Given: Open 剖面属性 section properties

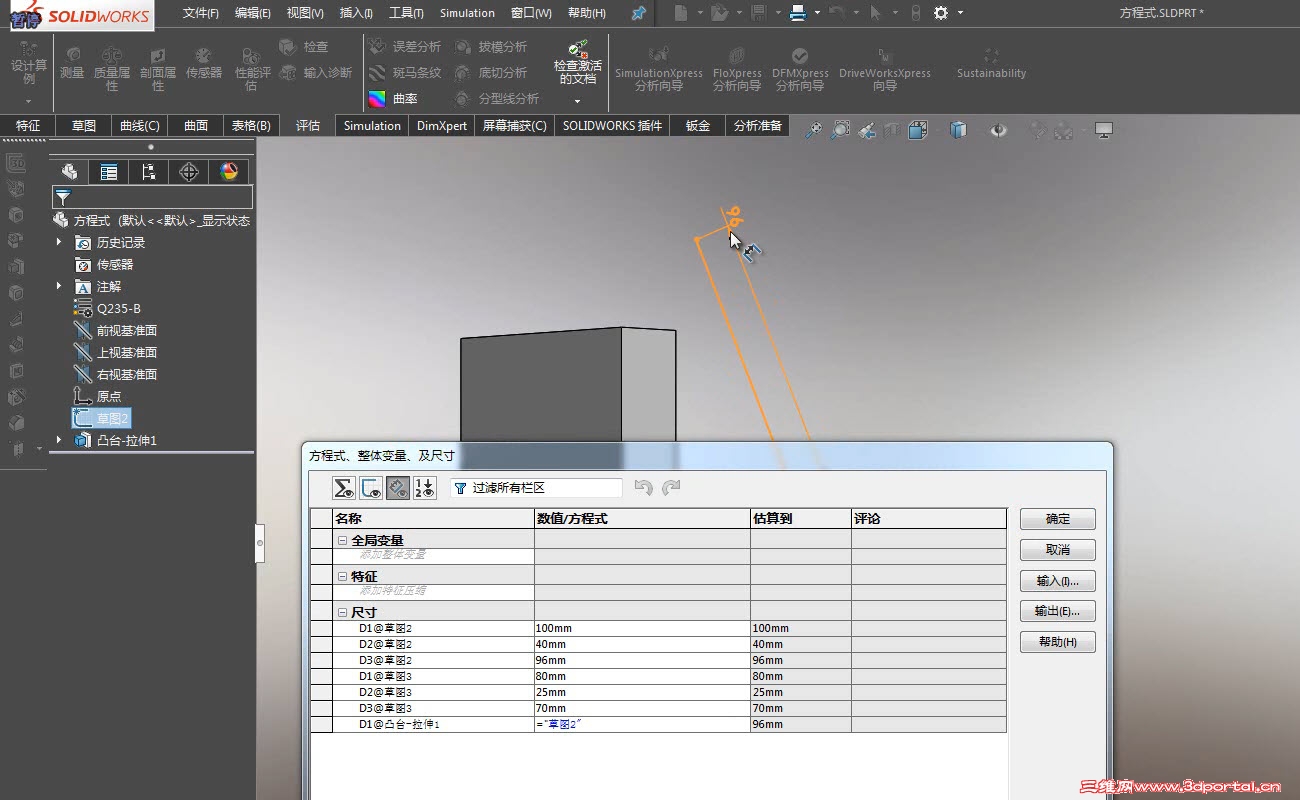Looking at the screenshot, I should (x=158, y=68).
